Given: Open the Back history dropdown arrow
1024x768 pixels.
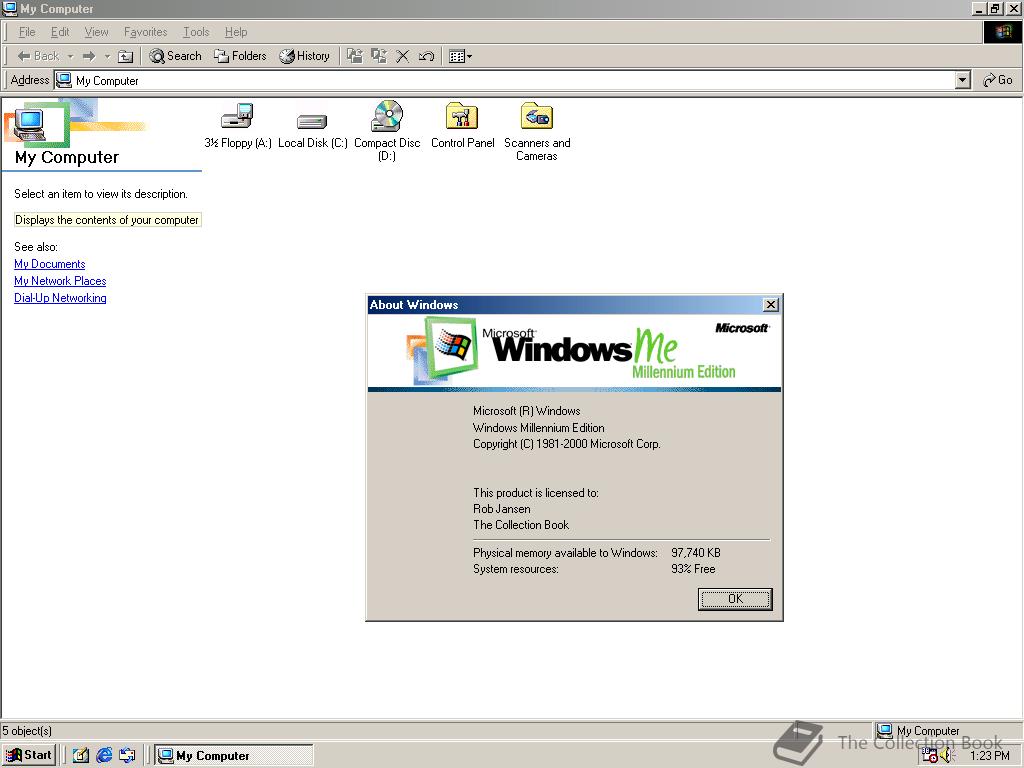Looking at the screenshot, I should 71,56.
